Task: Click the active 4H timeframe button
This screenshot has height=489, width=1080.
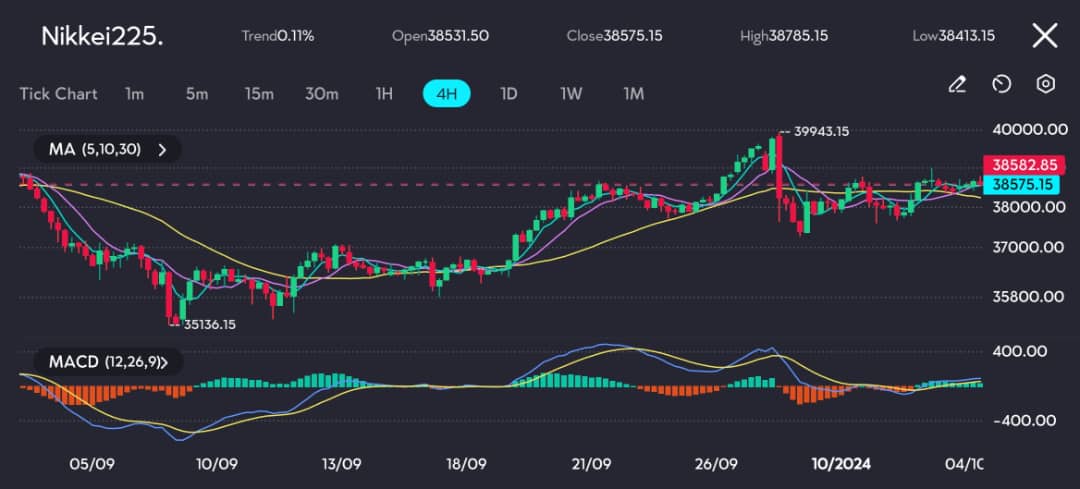Action: pyautogui.click(x=446, y=94)
